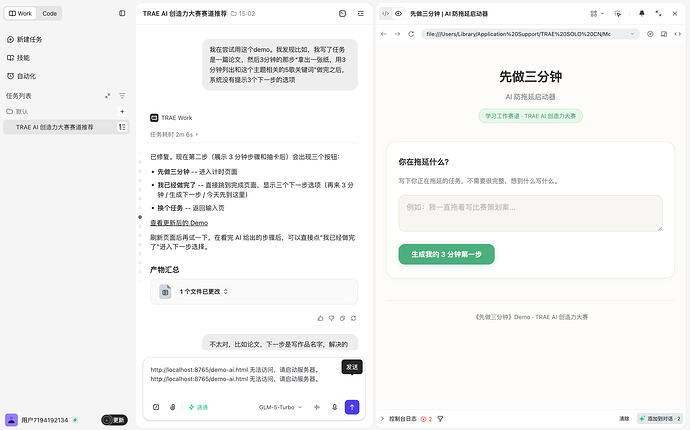Toggle the 语通 smart mode in chat input
This screenshot has height=430, width=690.
point(198,407)
